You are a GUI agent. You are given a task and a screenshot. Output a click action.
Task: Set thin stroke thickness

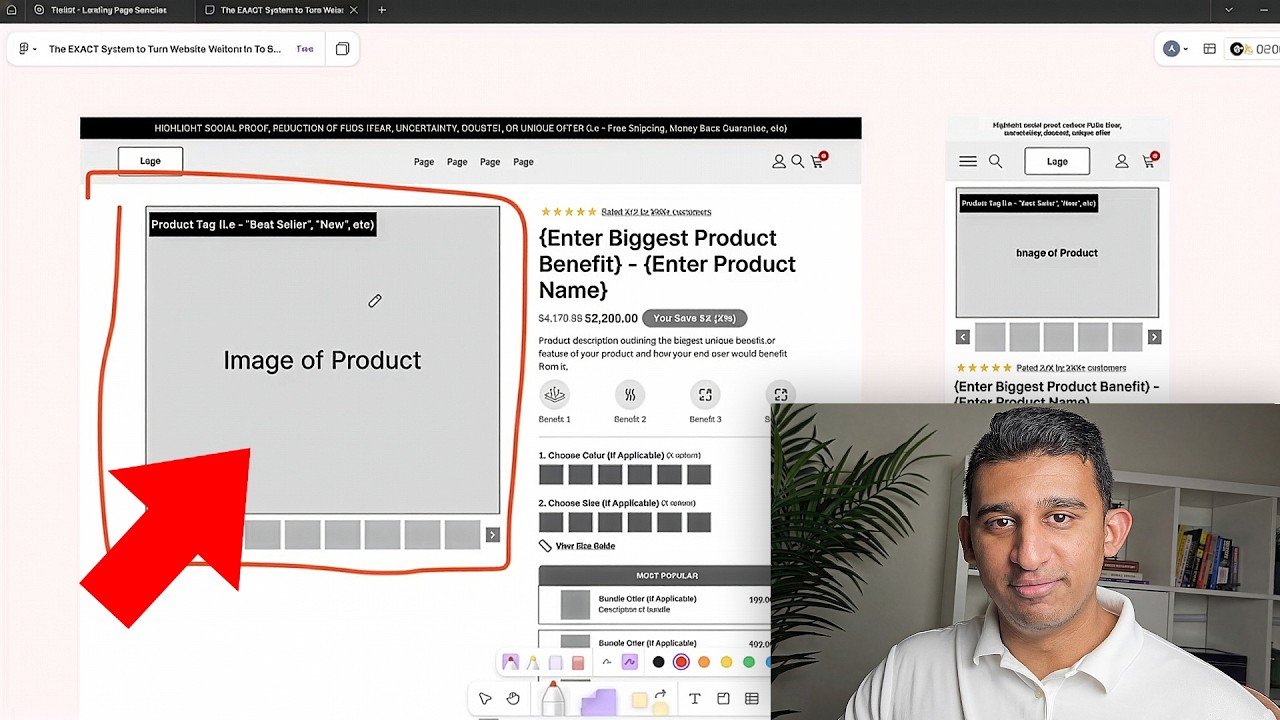pyautogui.click(x=607, y=662)
